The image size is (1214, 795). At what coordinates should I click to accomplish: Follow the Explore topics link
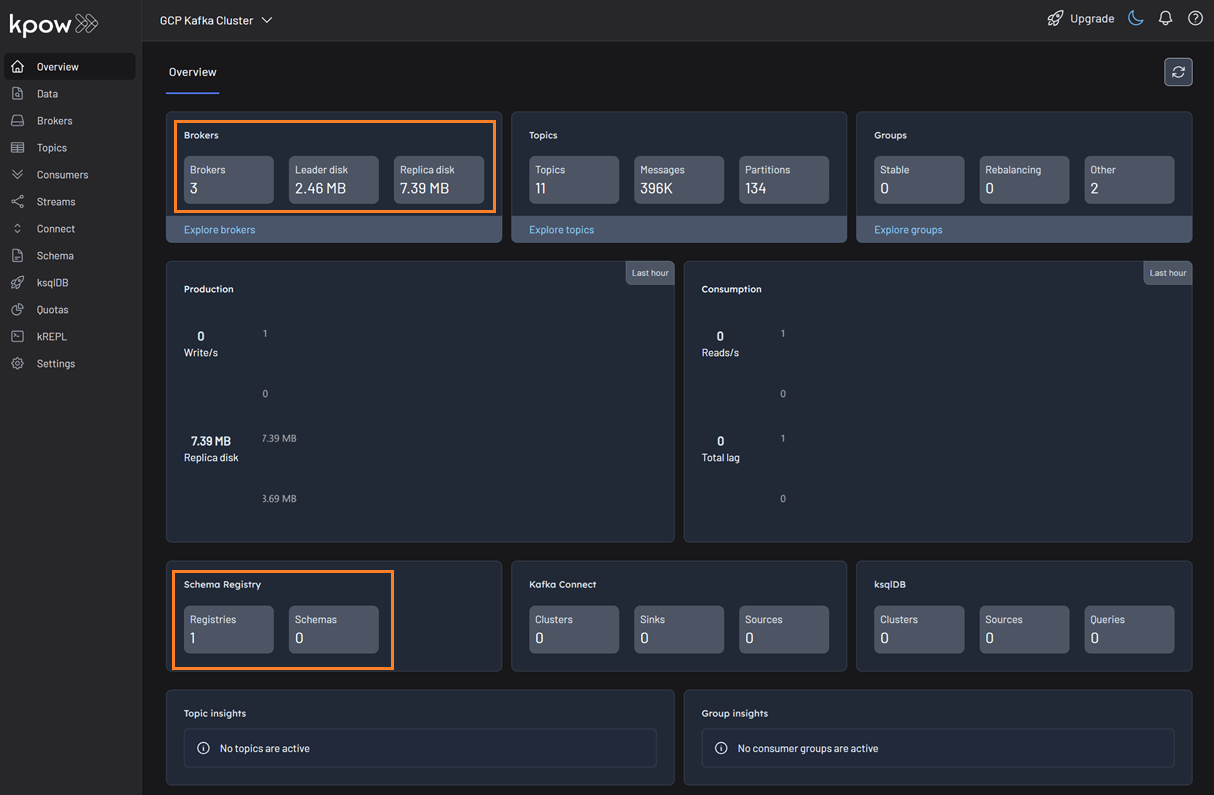pos(561,230)
